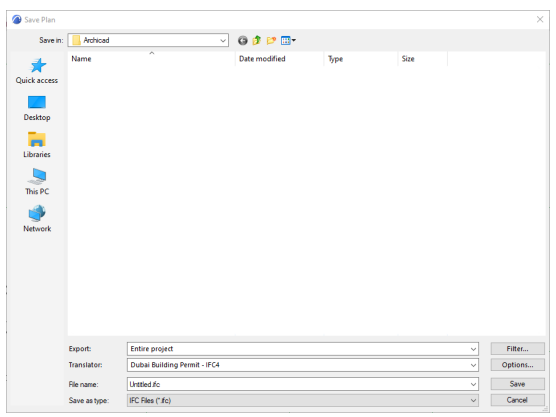Expand the Save in Archicad dropdown

(x=148, y=40)
